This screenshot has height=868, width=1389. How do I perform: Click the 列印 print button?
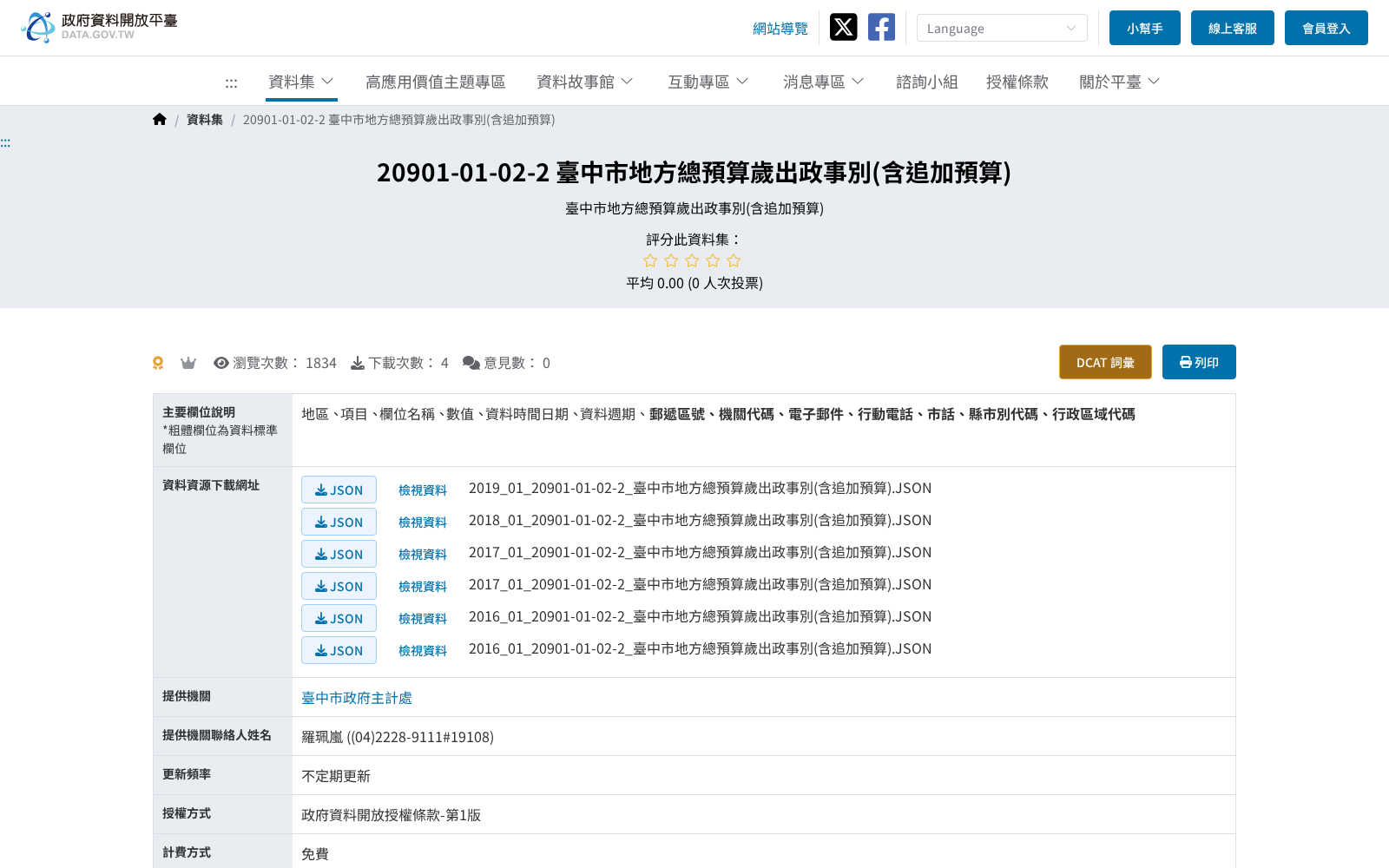point(1199,362)
